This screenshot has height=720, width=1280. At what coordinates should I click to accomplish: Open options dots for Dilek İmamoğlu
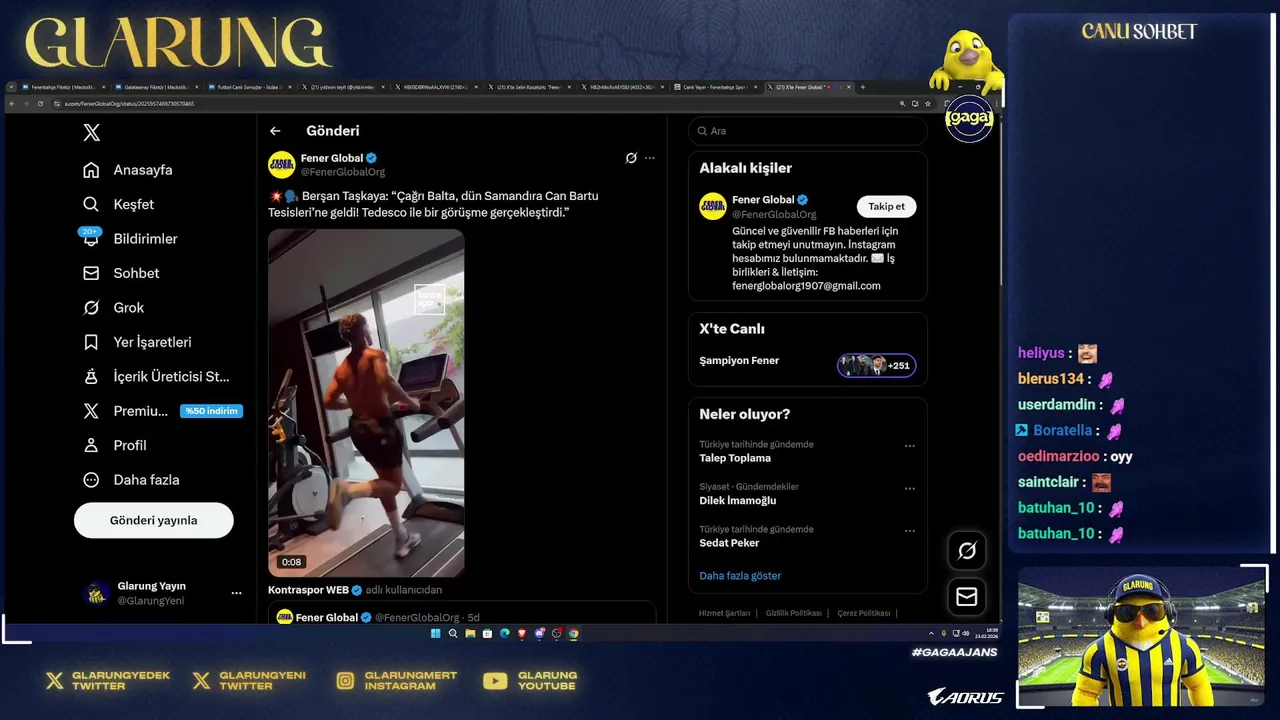point(909,489)
